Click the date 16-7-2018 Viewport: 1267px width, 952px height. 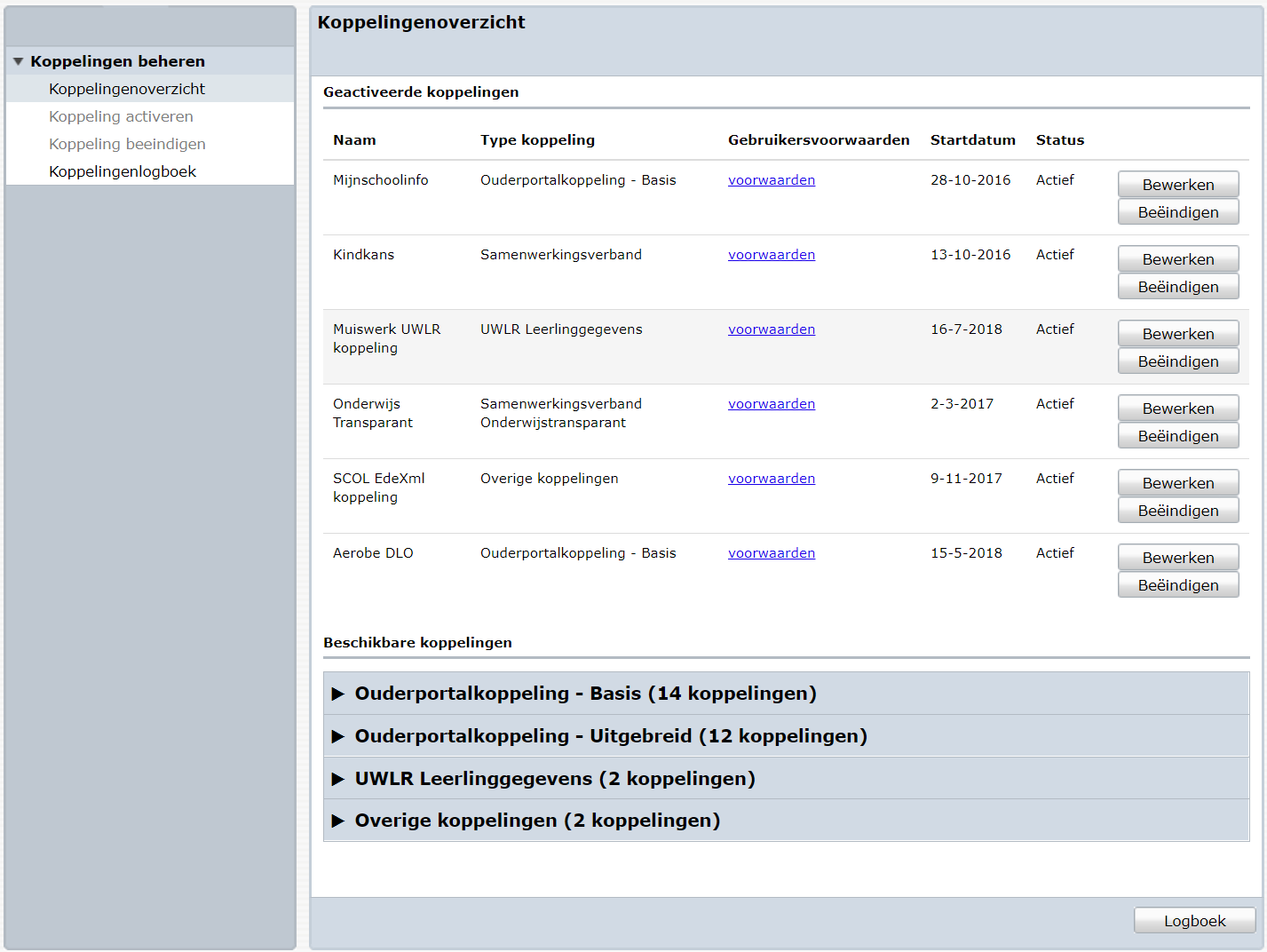click(966, 329)
